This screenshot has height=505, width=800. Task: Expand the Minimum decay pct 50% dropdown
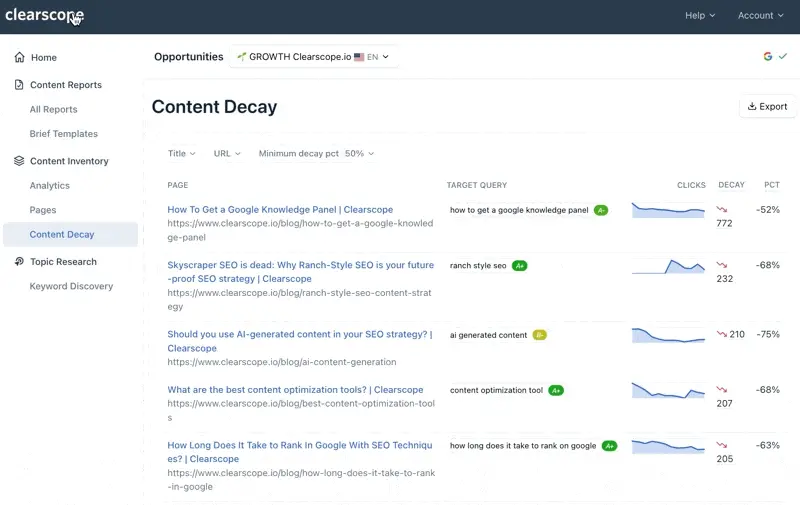316,154
